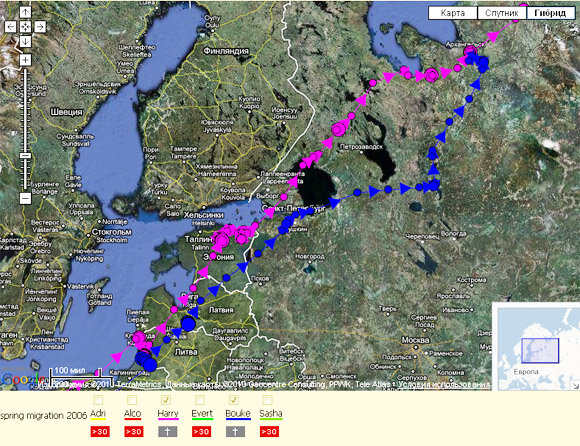
Task: Open the Evert name link
Action: 202,413
